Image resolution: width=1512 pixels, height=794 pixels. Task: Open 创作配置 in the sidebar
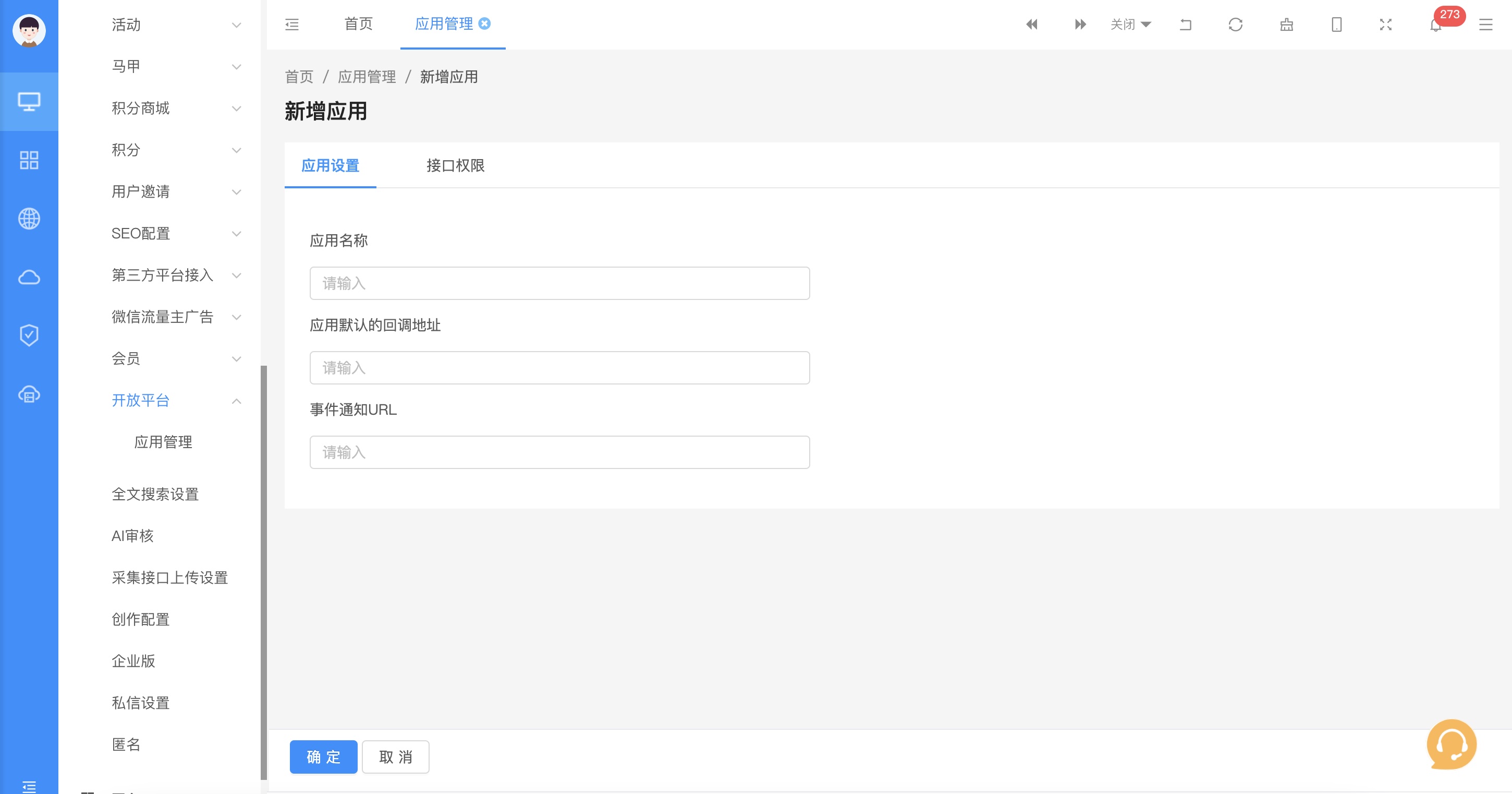[x=140, y=619]
